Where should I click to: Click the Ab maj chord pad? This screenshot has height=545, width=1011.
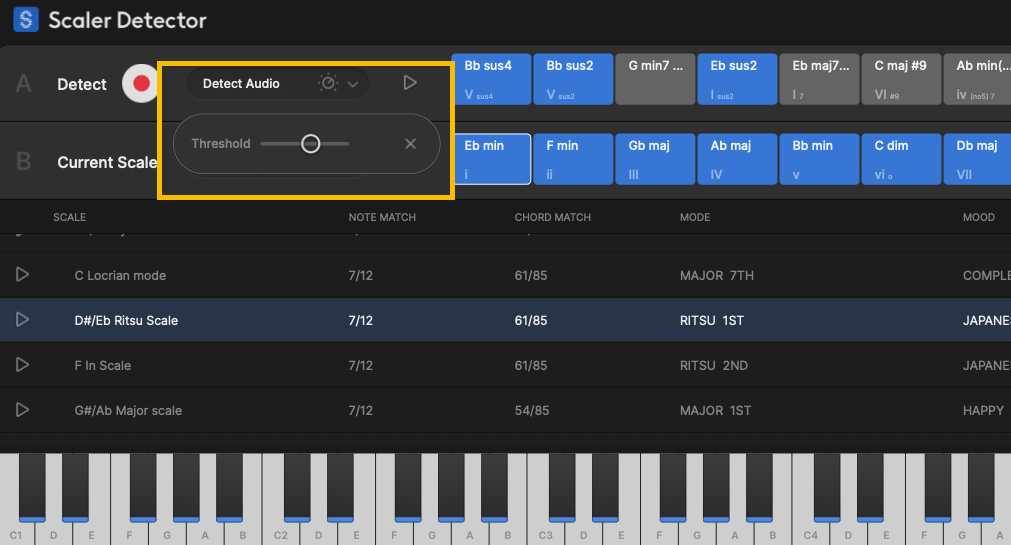[x=737, y=160]
